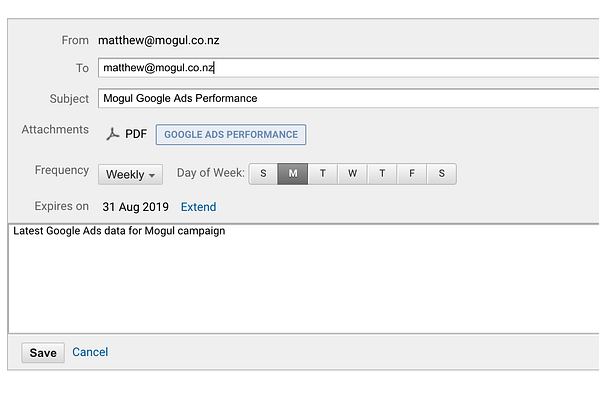The image size is (599, 402).
Task: Select Wednesday day button
Action: [x=353, y=174]
